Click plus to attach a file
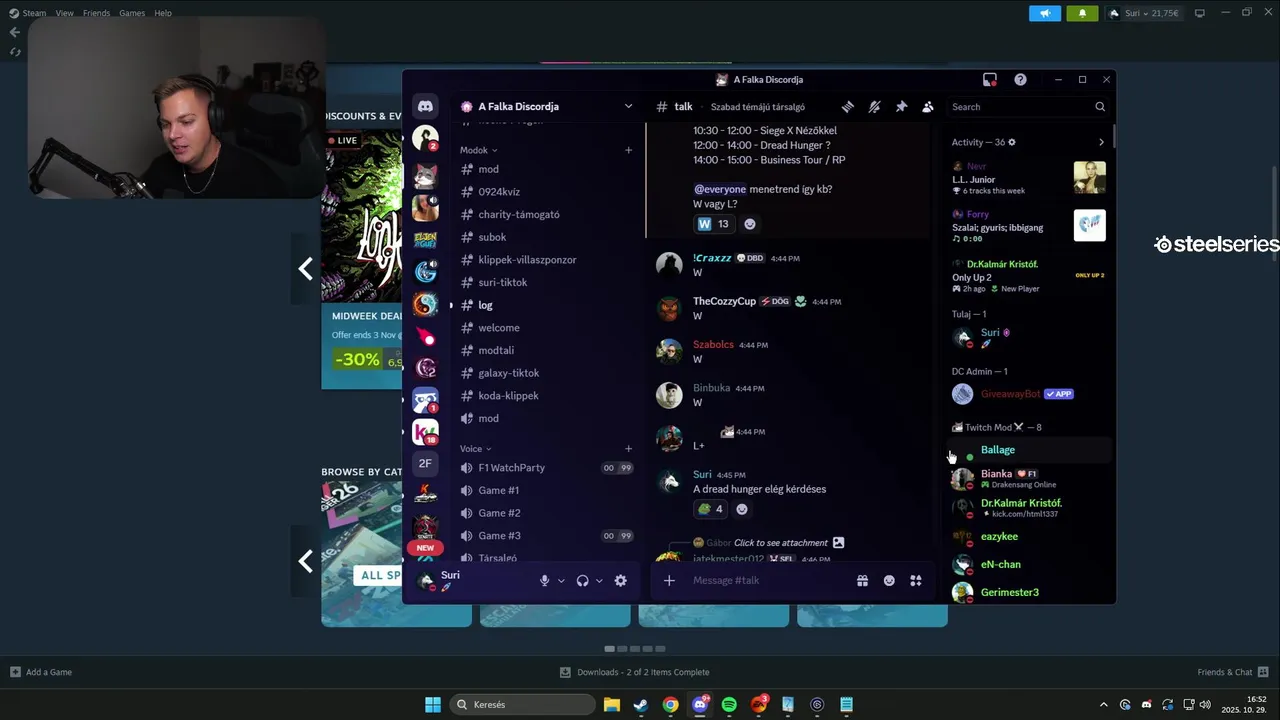 coord(669,581)
